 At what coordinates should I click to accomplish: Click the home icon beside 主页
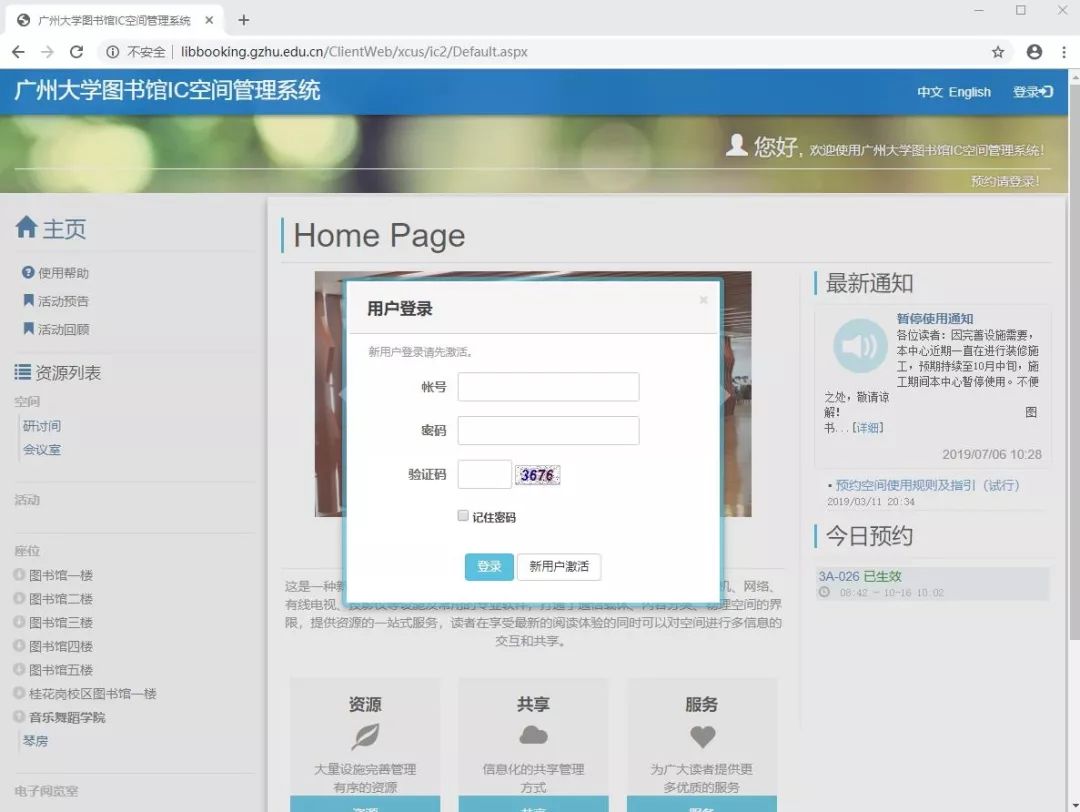pos(26,227)
